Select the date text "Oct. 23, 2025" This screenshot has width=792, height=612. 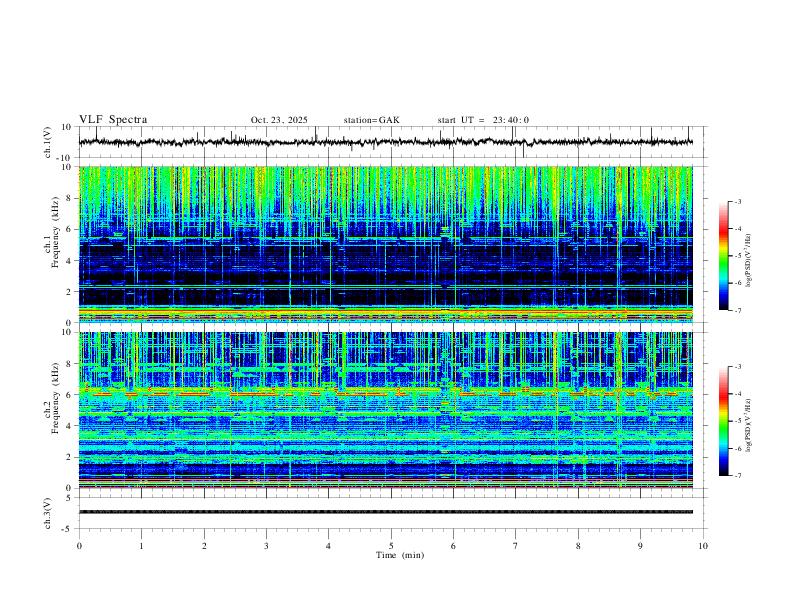pos(279,120)
